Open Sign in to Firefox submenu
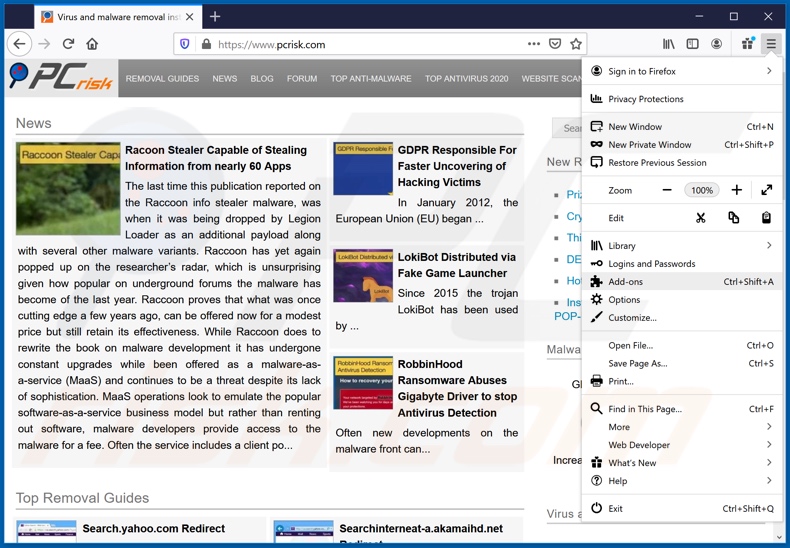790x548 pixels. click(x=682, y=71)
